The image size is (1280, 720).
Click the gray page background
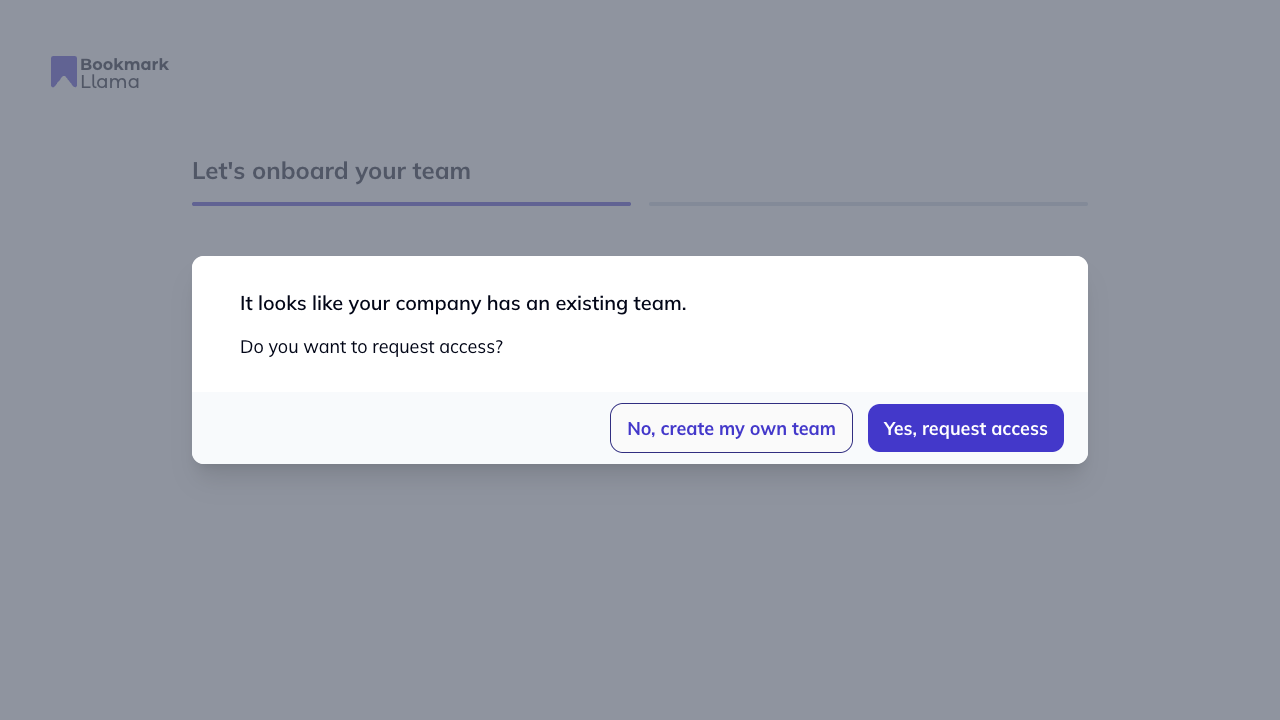640,600
